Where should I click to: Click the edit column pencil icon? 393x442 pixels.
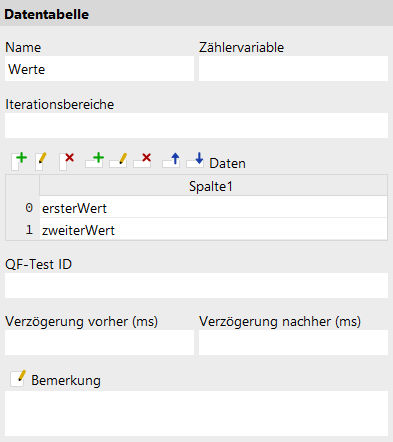pos(41,161)
